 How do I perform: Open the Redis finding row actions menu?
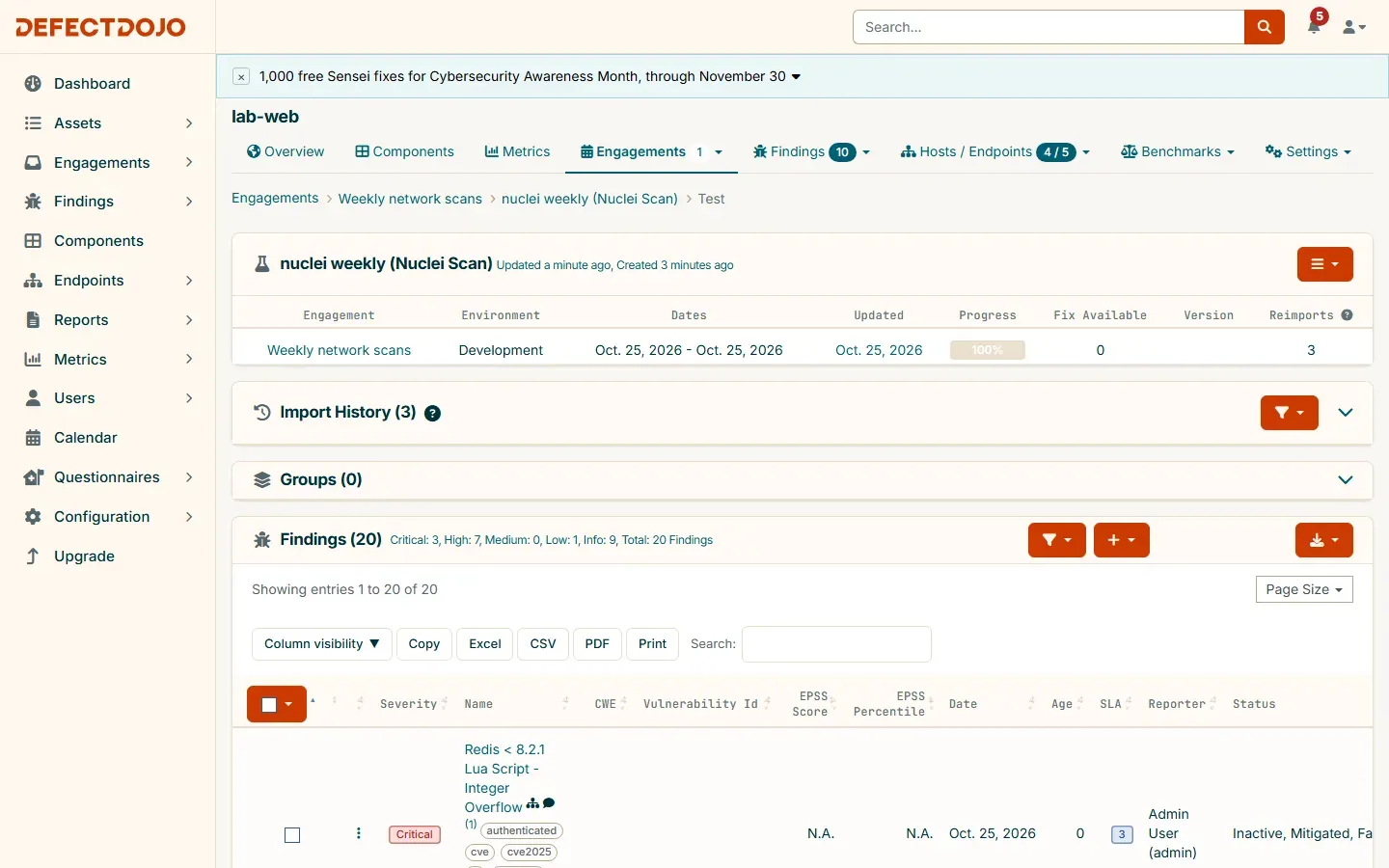[359, 833]
